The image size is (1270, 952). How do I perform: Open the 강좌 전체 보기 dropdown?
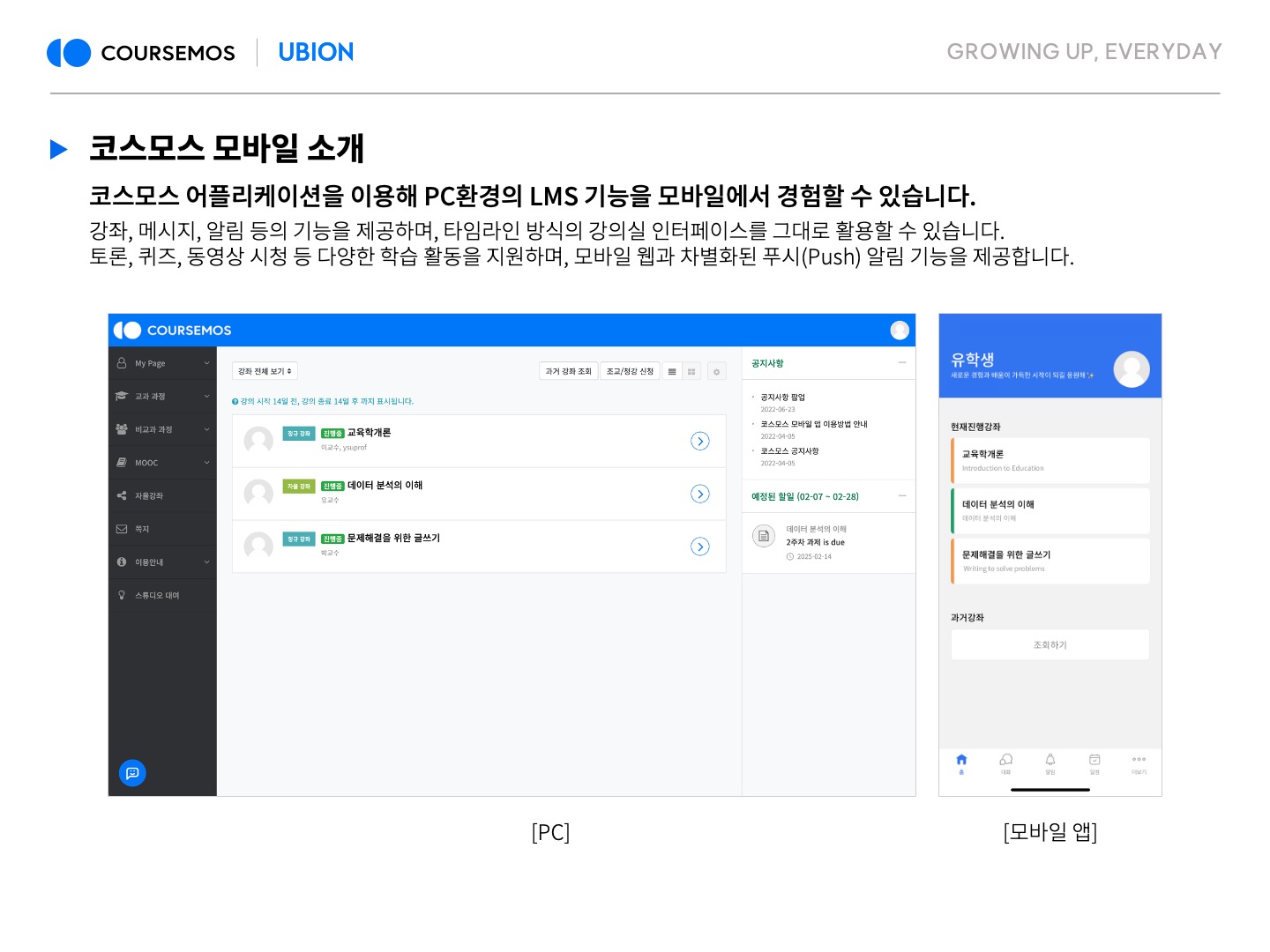[x=265, y=372]
